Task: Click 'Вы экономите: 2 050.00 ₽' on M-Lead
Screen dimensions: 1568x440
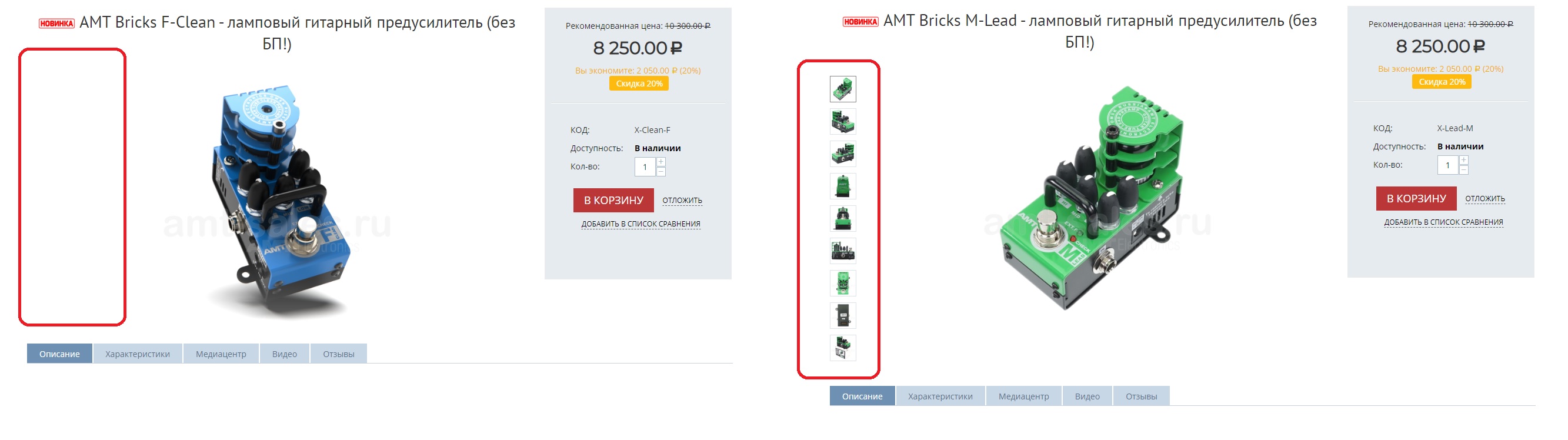Action: point(1441,69)
